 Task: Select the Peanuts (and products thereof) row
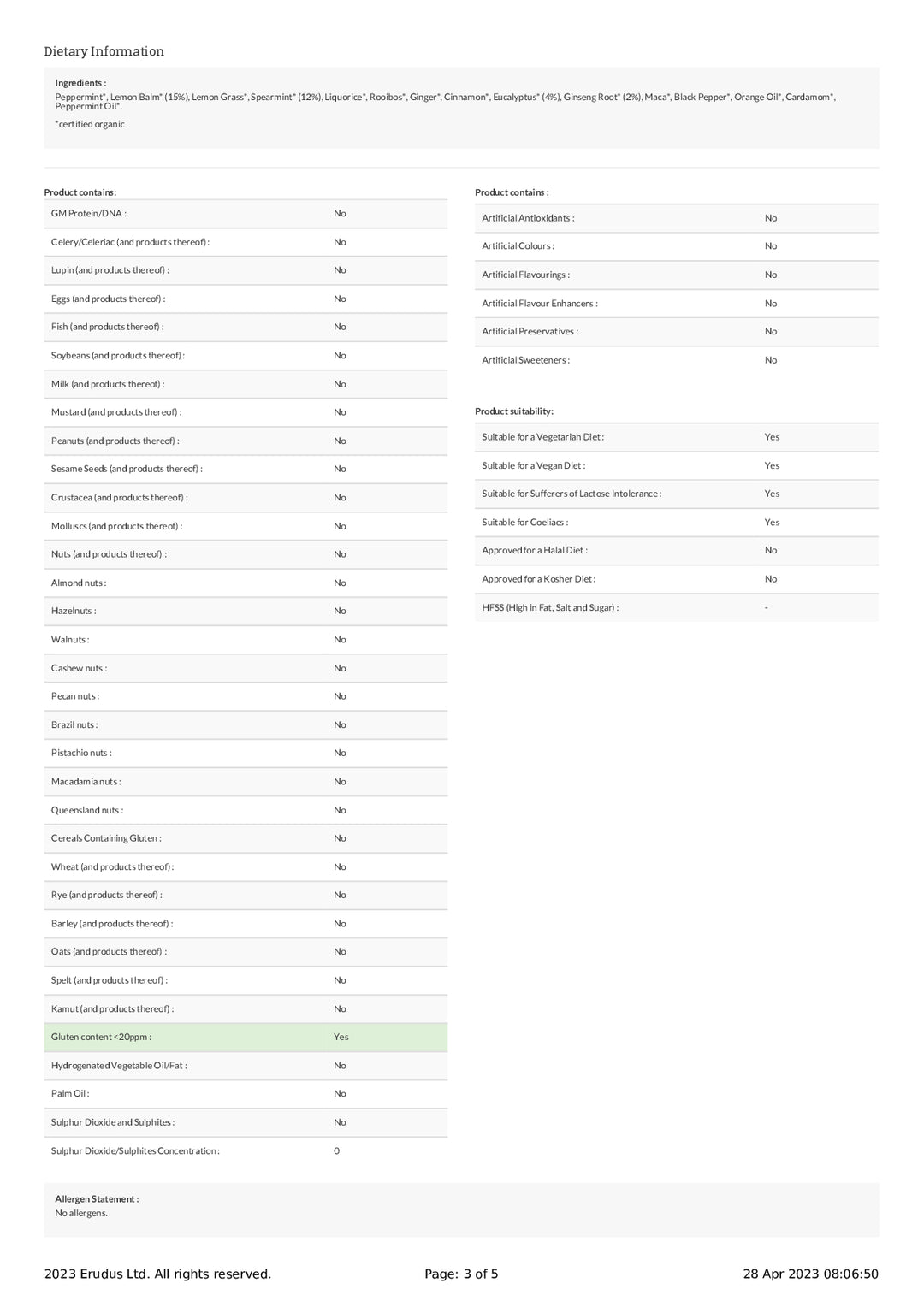(x=246, y=441)
